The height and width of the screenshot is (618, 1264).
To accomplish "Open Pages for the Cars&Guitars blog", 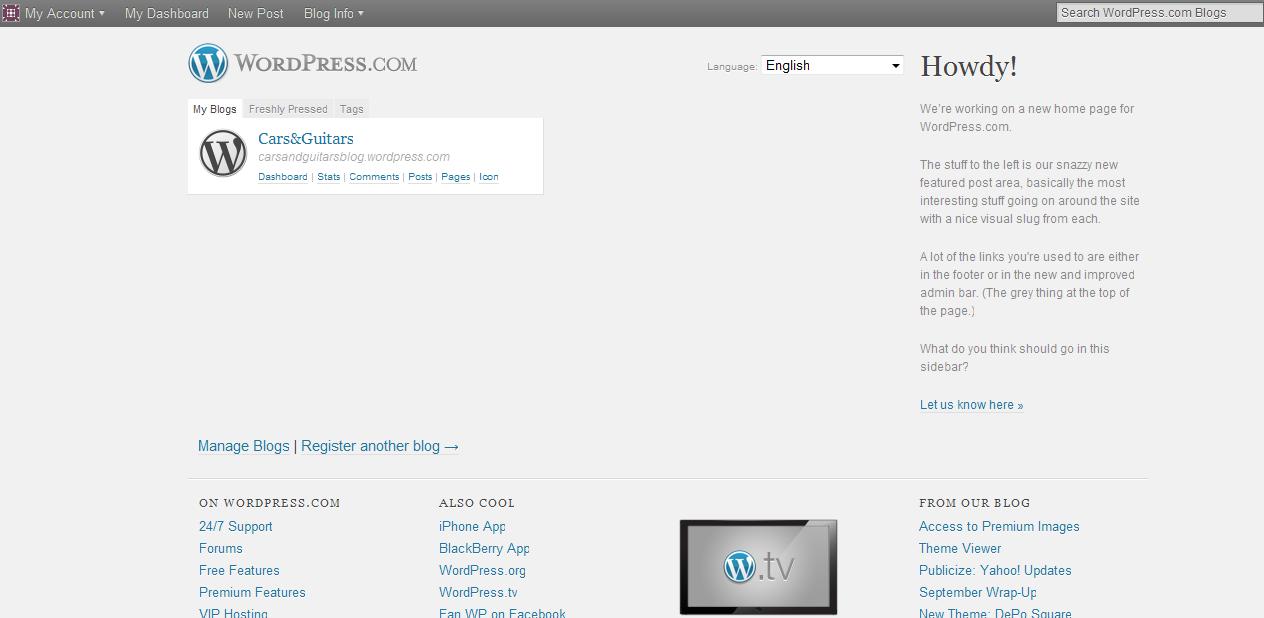I will 456,177.
